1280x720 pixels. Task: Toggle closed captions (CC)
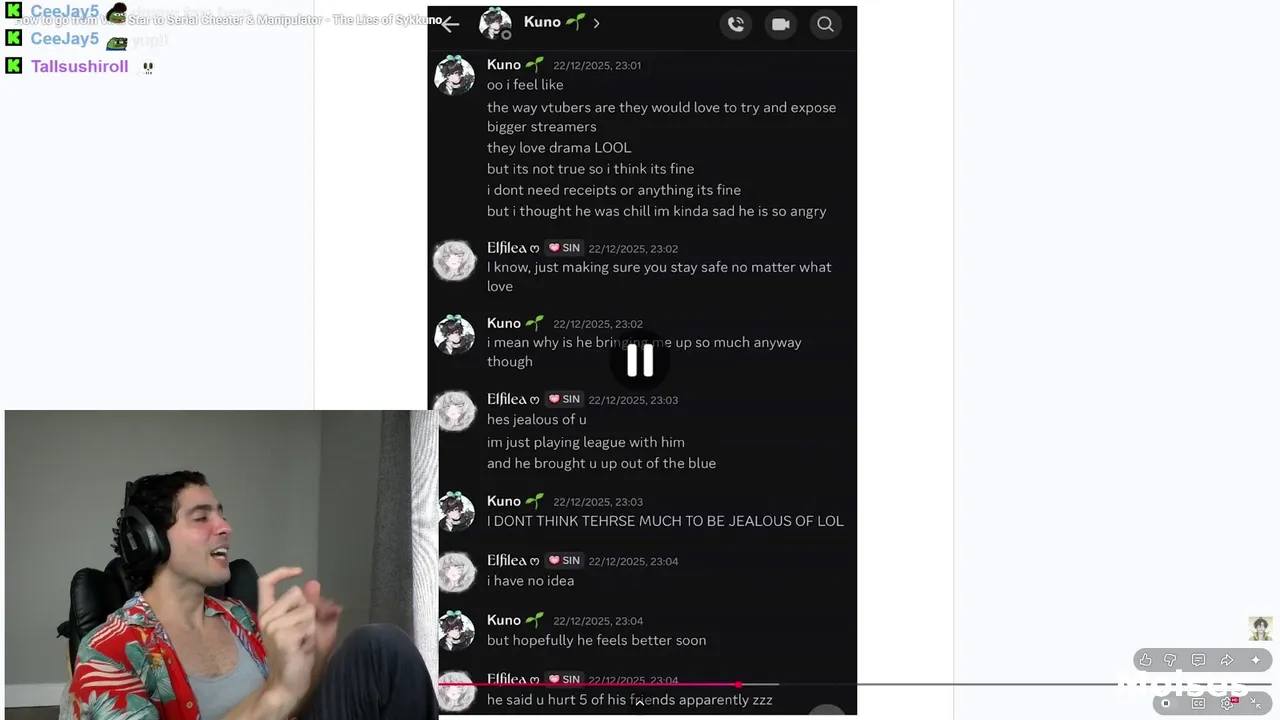click(x=1198, y=703)
